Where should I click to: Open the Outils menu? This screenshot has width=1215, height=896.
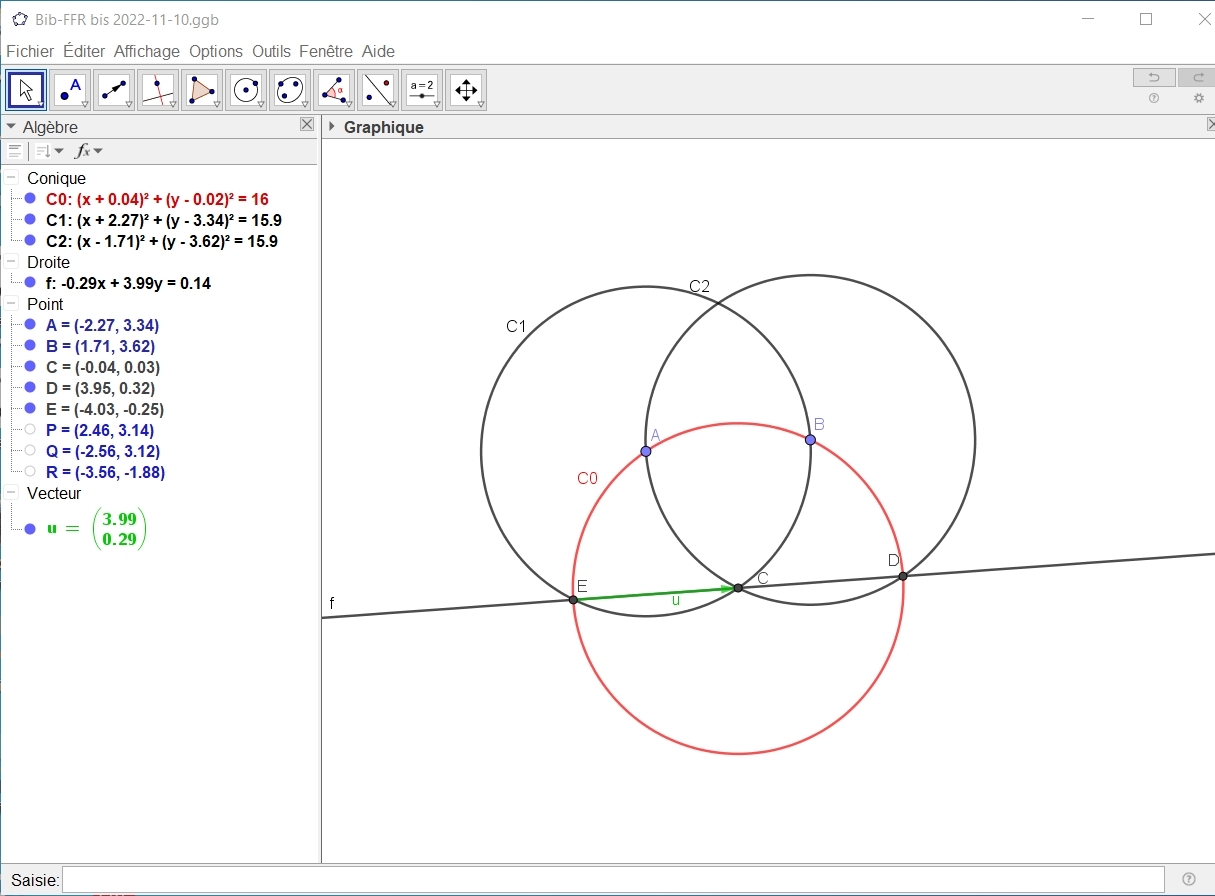pyautogui.click(x=271, y=51)
